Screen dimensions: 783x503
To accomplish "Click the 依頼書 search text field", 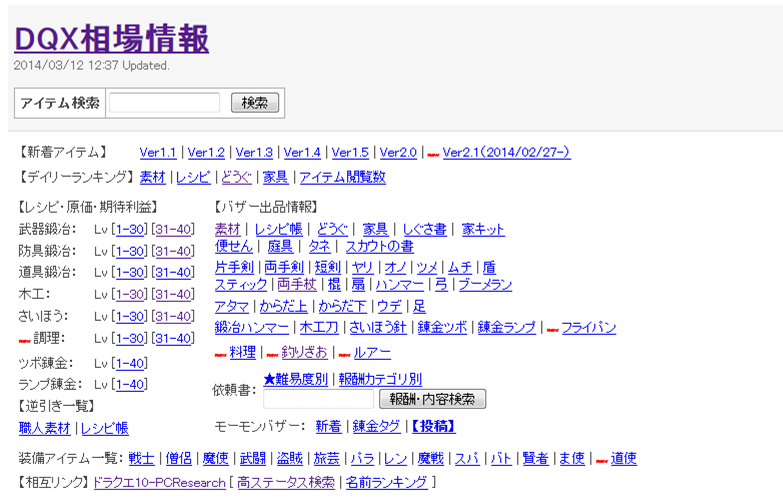I will (319, 399).
